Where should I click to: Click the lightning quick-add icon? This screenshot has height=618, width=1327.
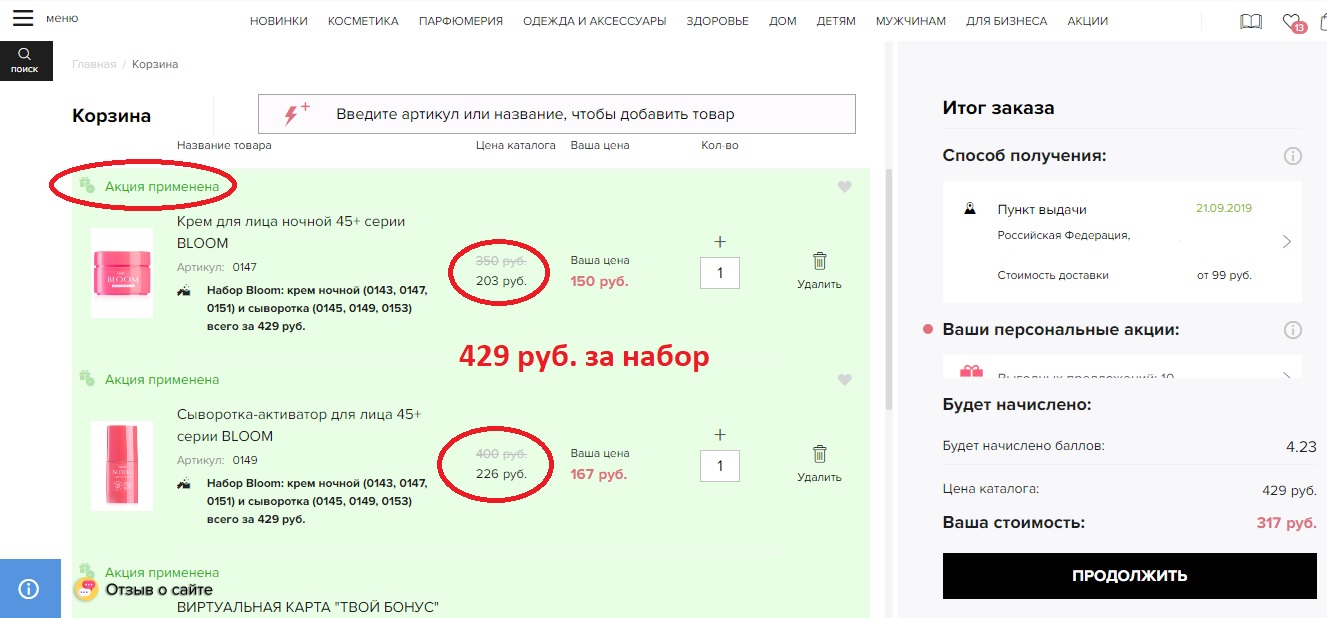[x=296, y=113]
